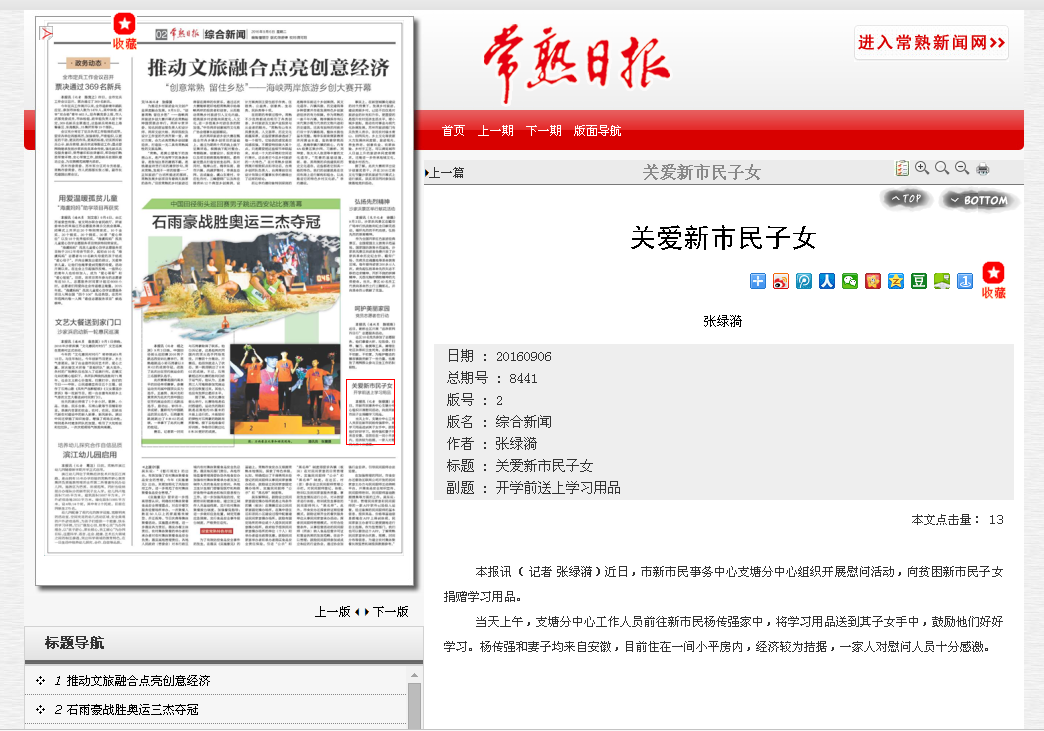
Task: Go to previous article via 上一篇
Action: (446, 173)
